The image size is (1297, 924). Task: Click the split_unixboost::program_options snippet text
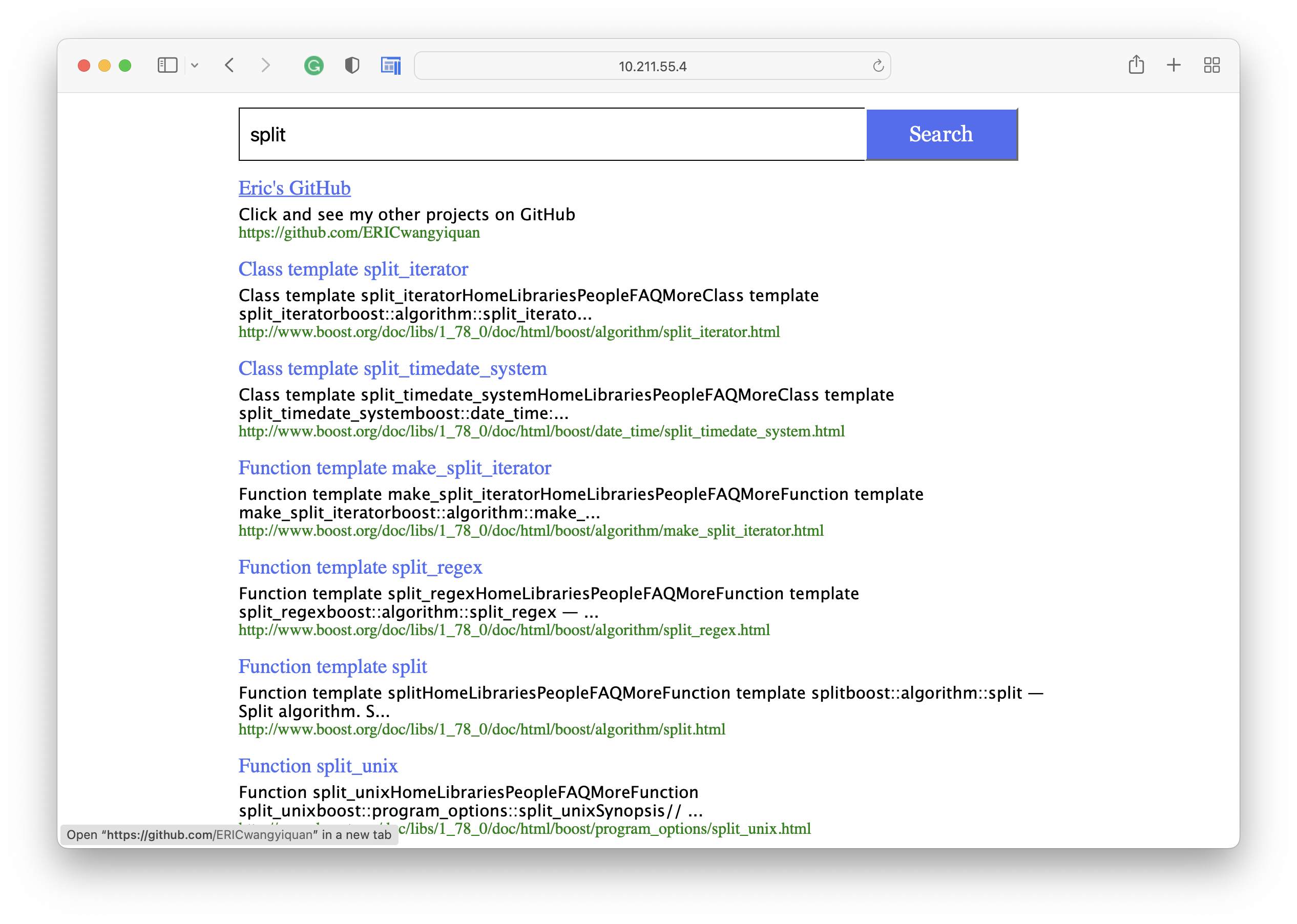tap(471, 811)
